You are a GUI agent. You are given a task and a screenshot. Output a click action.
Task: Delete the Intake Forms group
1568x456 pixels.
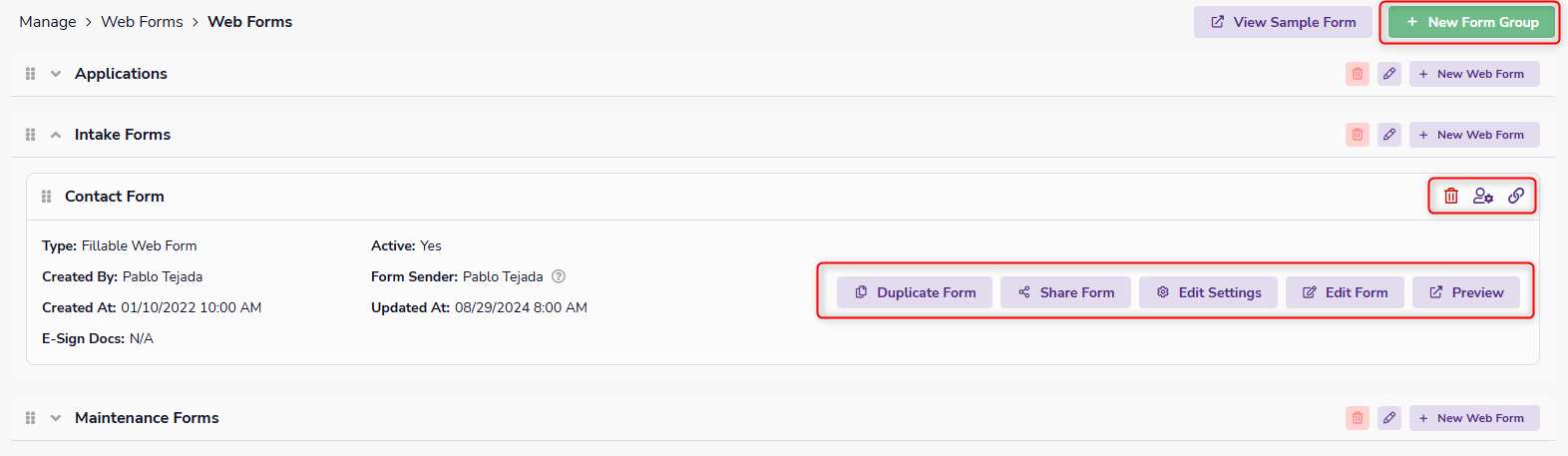tap(1358, 135)
